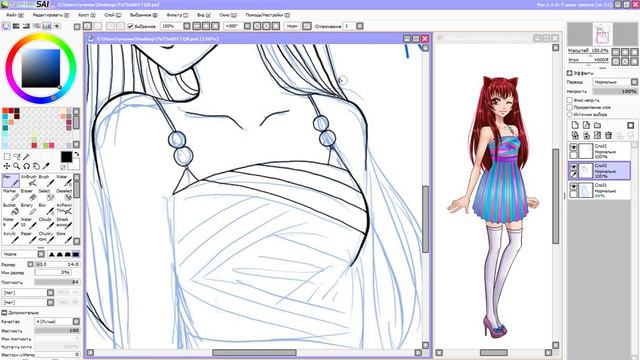
Task: Choose the magic wand tool
Action: coord(27,156)
